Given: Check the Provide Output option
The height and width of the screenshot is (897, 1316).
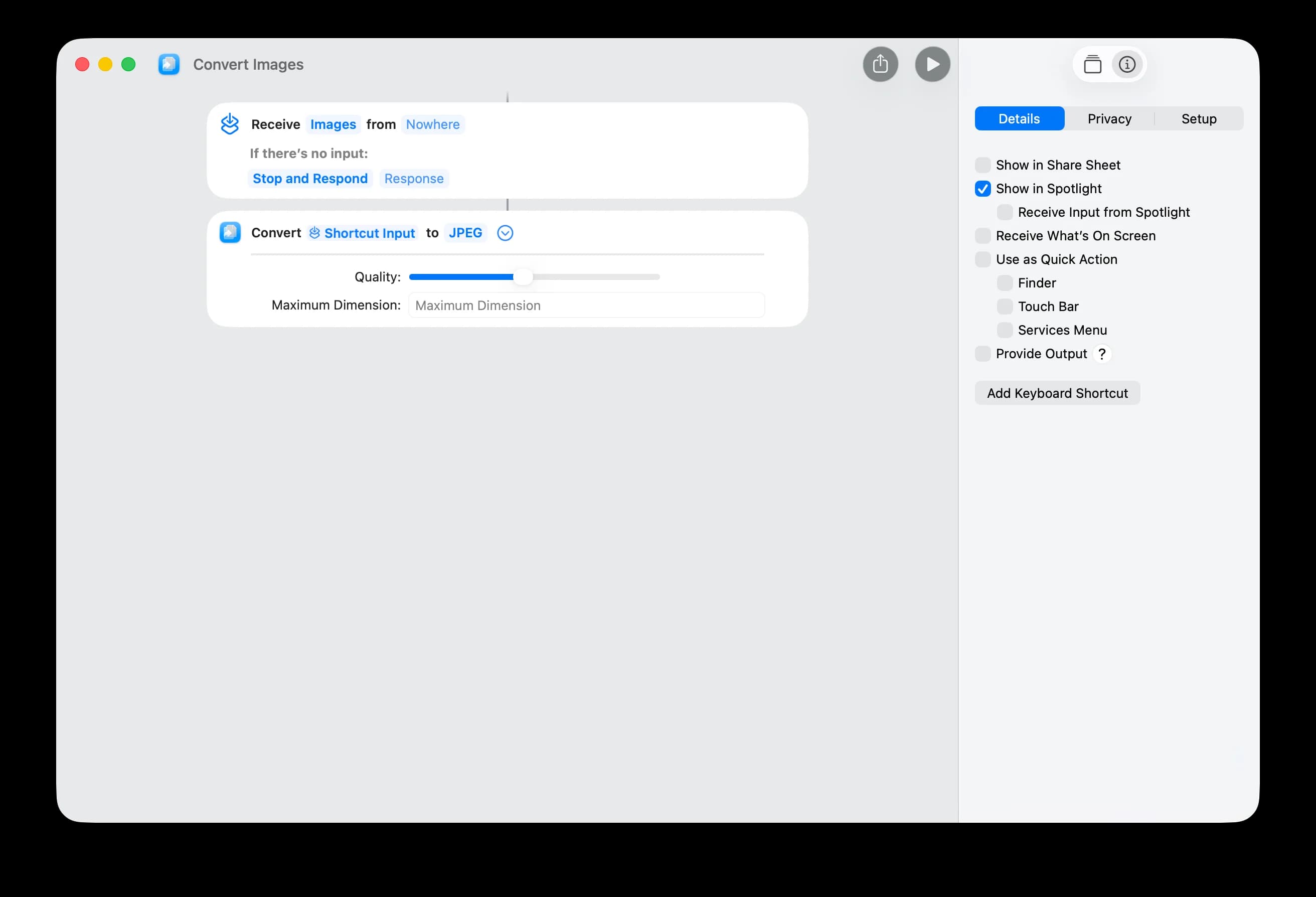Looking at the screenshot, I should [x=982, y=354].
